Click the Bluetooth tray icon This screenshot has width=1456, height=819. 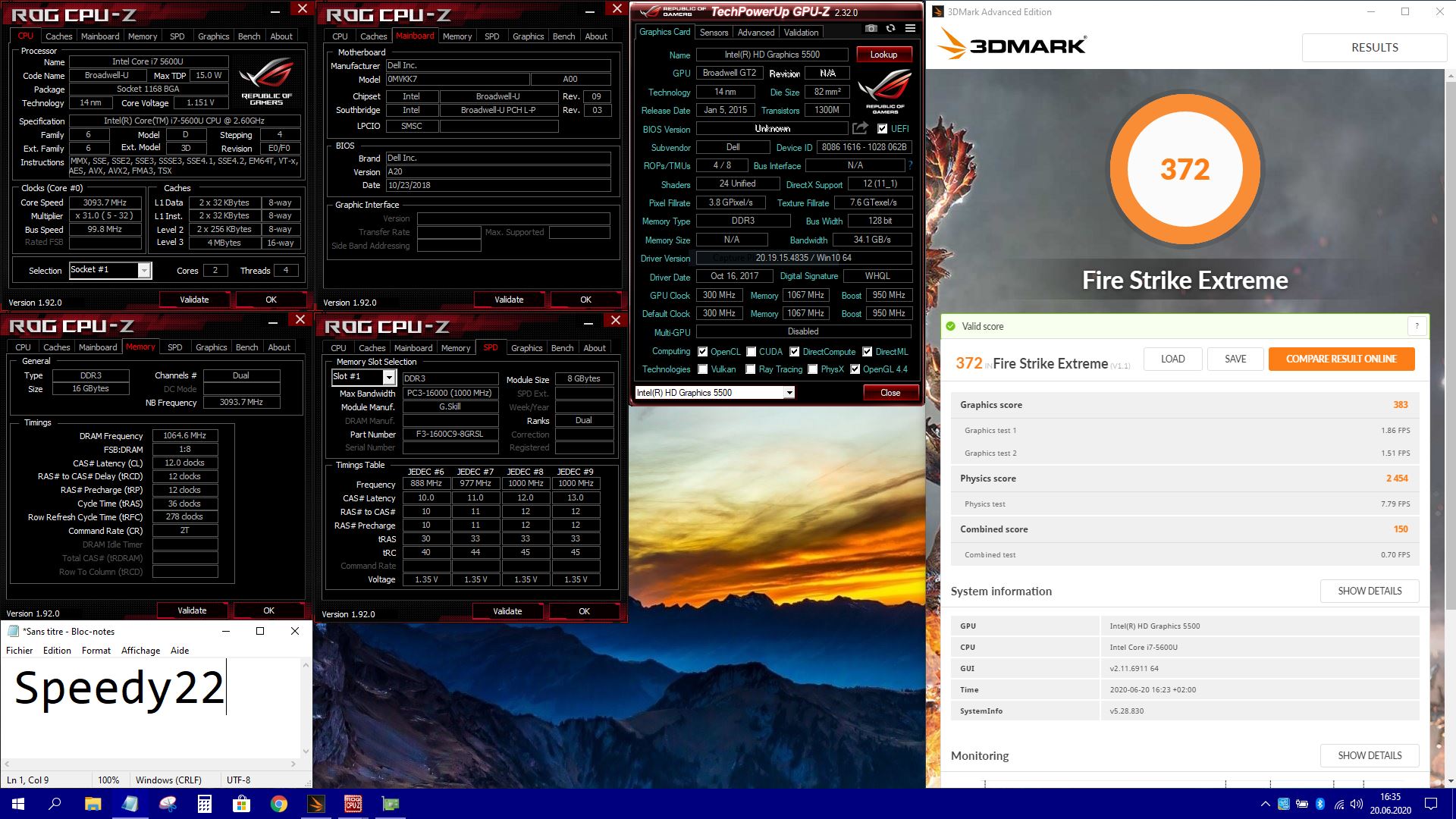1319,804
